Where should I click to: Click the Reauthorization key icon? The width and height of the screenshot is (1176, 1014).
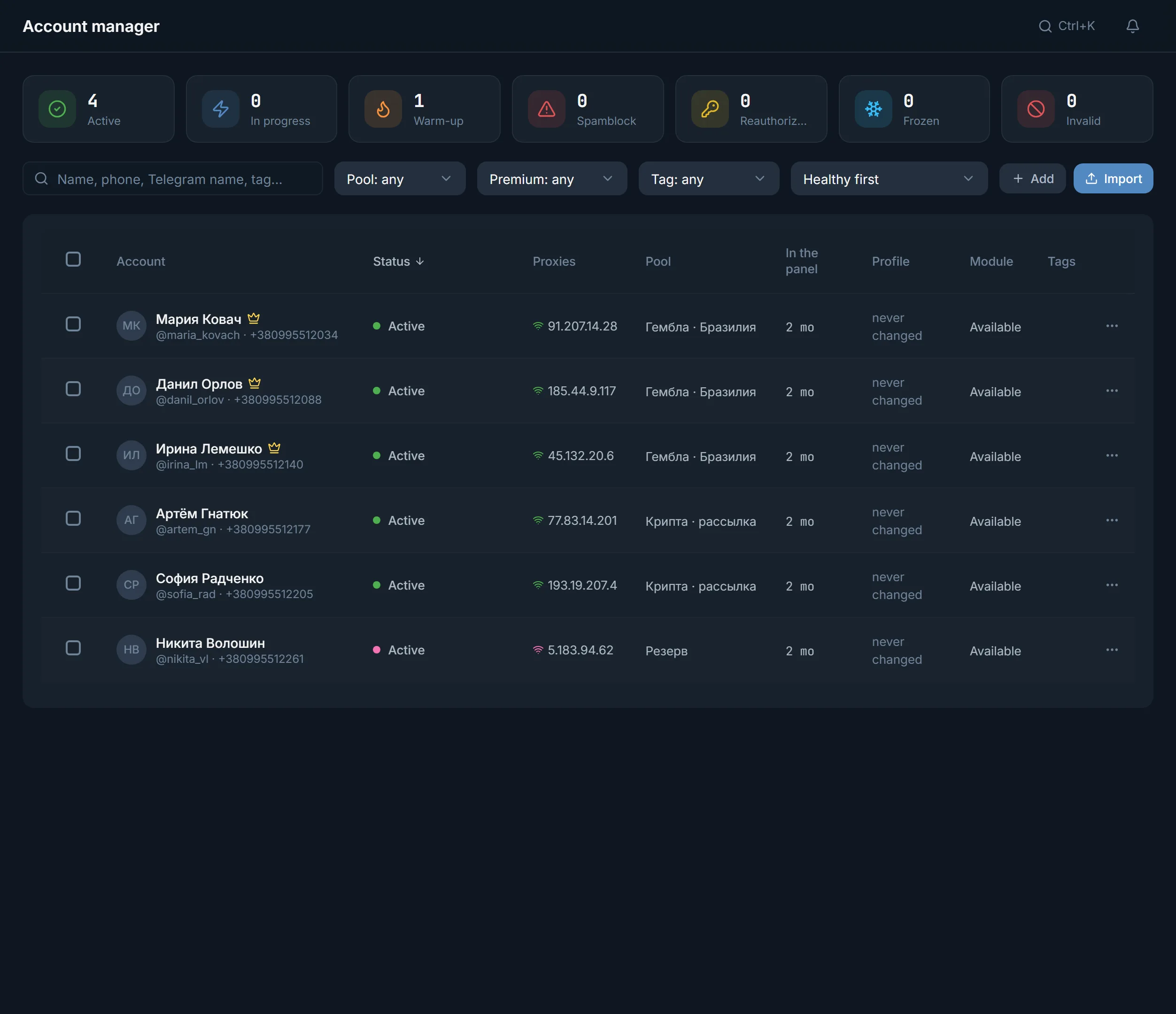coord(710,109)
